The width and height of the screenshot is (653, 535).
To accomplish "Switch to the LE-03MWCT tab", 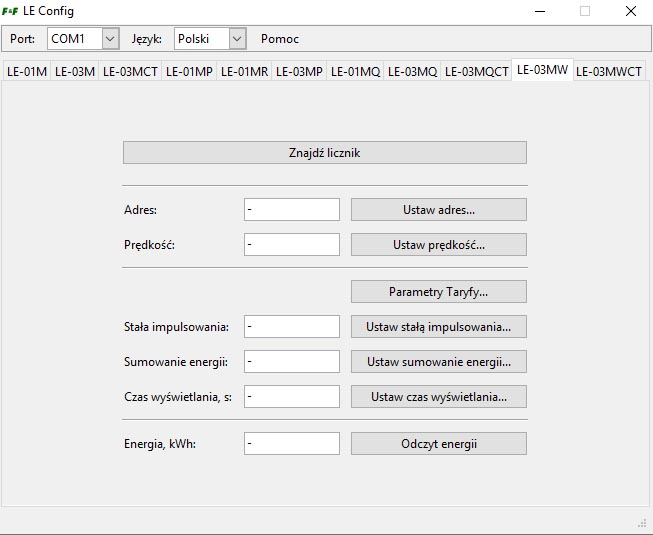I will 609,72.
